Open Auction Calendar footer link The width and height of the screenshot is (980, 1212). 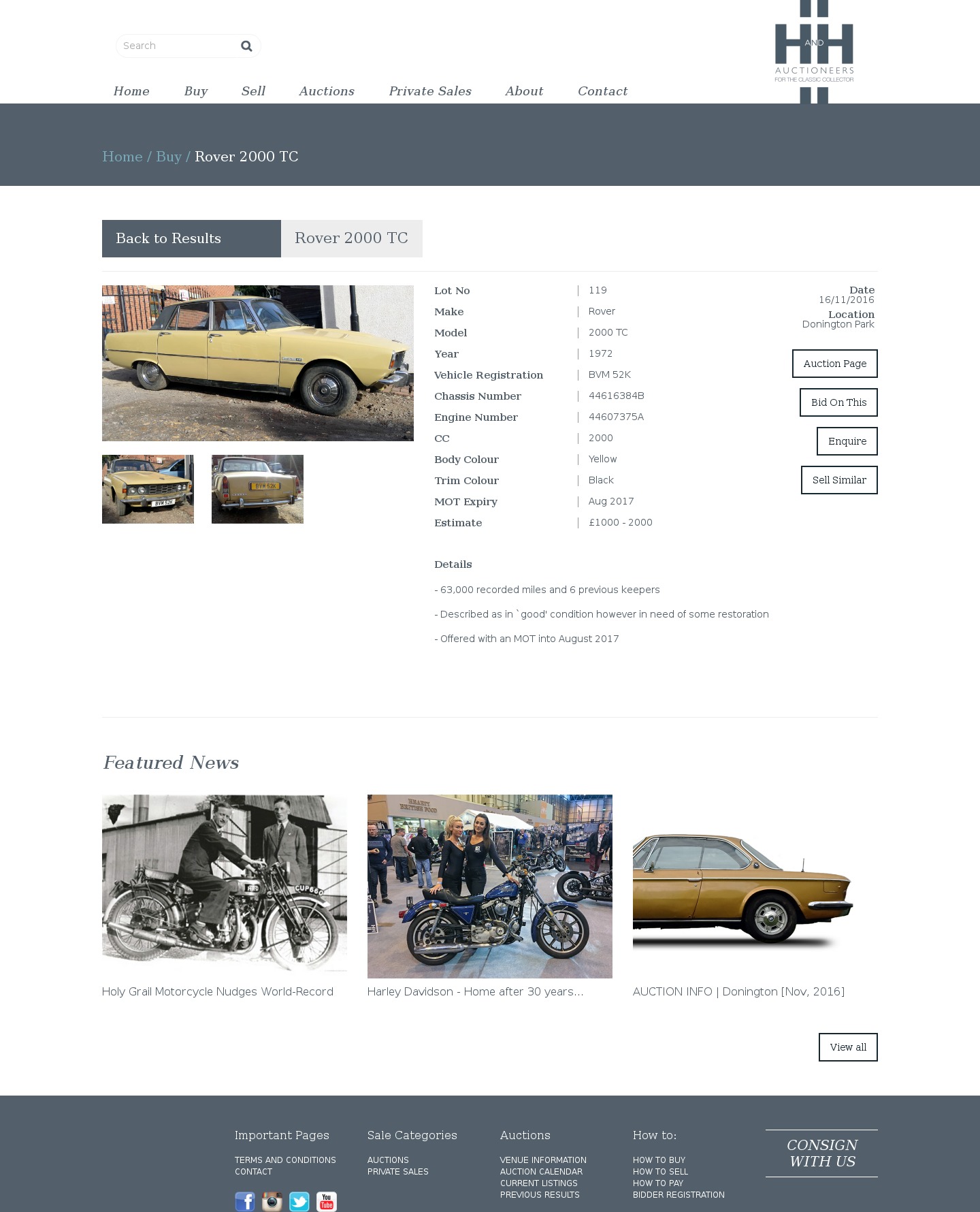pos(541,1172)
